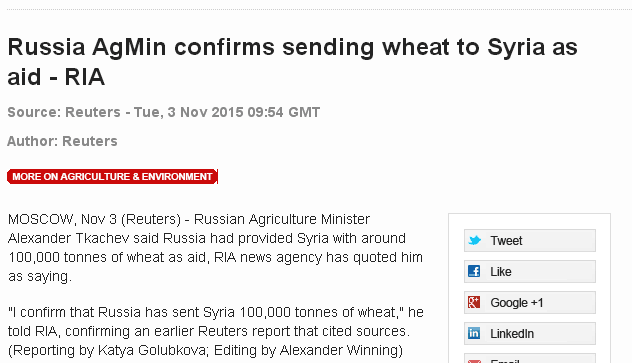
Task: Click the Author: Reuters line
Action: [62, 141]
